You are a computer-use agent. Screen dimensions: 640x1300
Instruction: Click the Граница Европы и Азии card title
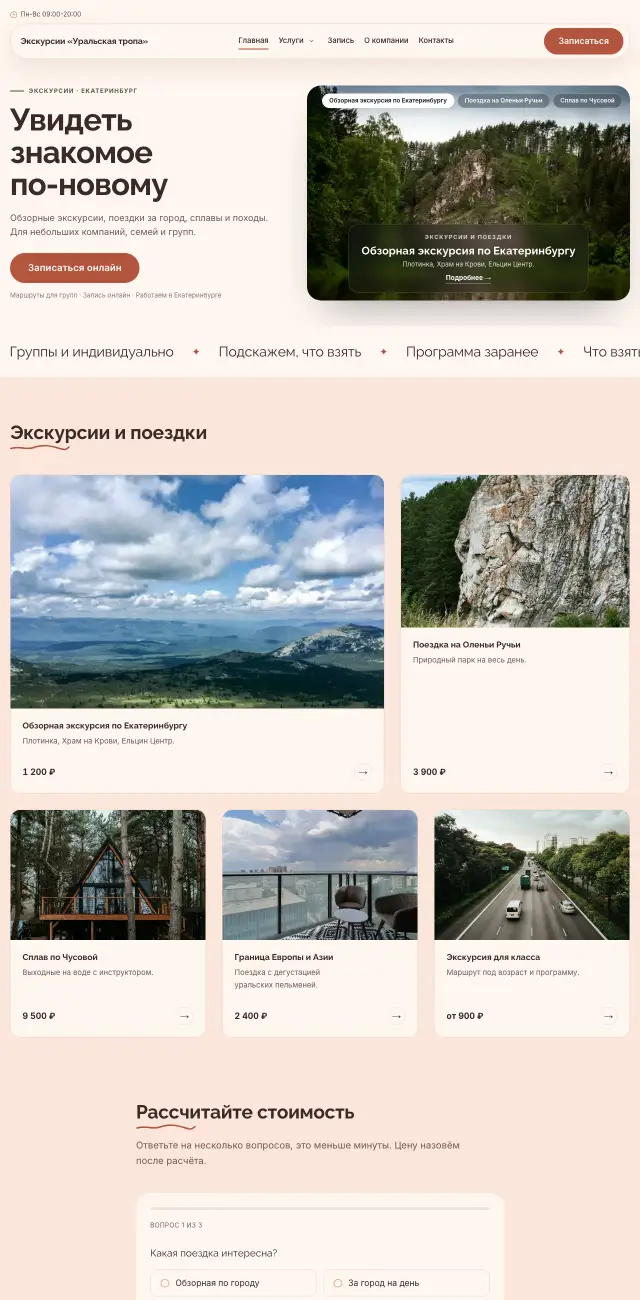click(x=284, y=957)
